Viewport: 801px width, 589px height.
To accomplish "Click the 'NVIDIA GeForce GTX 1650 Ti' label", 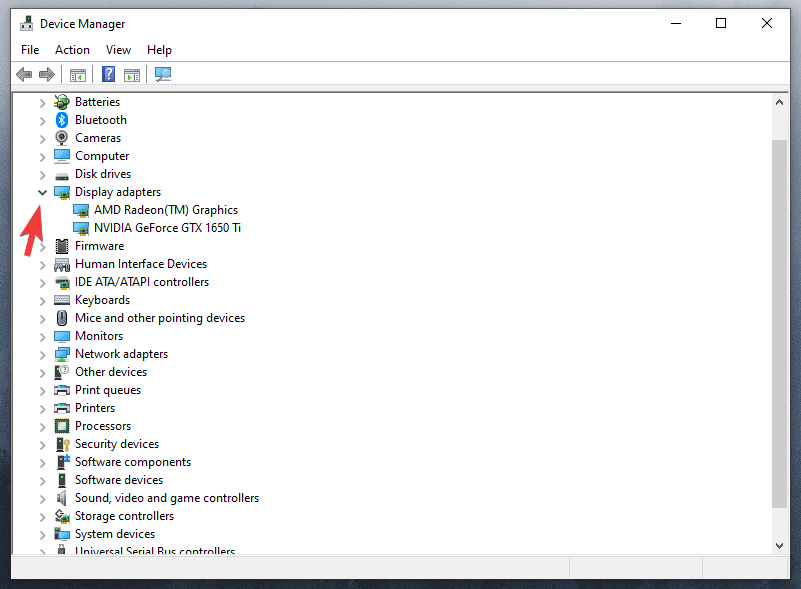I will (168, 228).
